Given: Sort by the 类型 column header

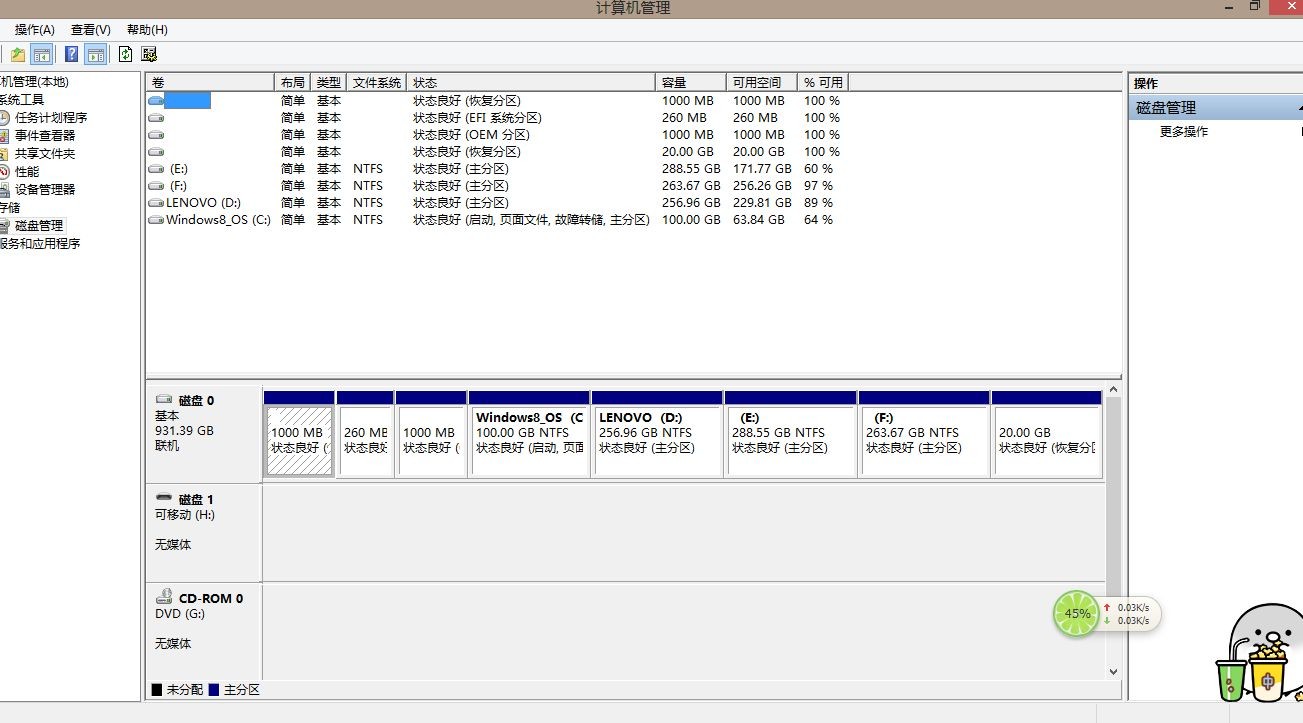Looking at the screenshot, I should (x=328, y=82).
